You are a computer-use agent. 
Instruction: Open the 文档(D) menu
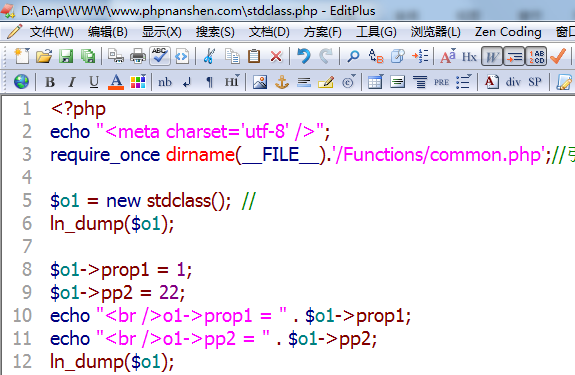[269, 32]
